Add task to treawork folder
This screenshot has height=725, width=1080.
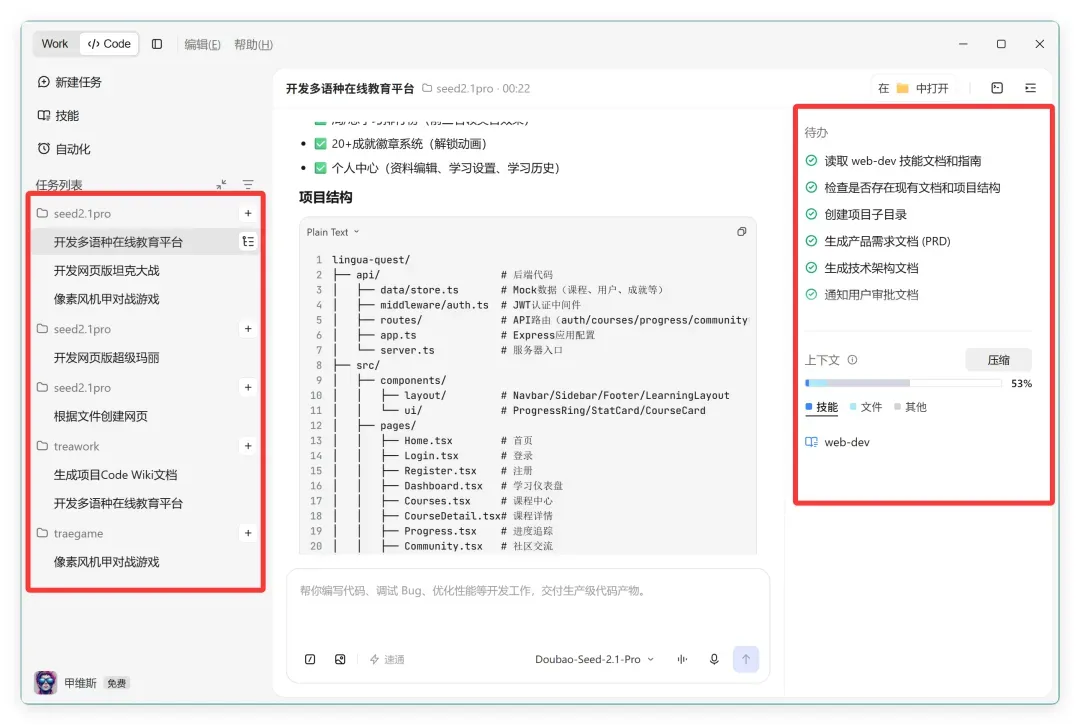click(x=248, y=446)
